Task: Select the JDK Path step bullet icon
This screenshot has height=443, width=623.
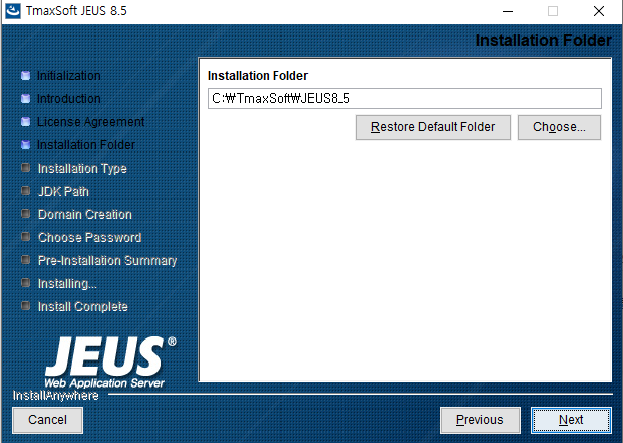Action: (x=25, y=191)
